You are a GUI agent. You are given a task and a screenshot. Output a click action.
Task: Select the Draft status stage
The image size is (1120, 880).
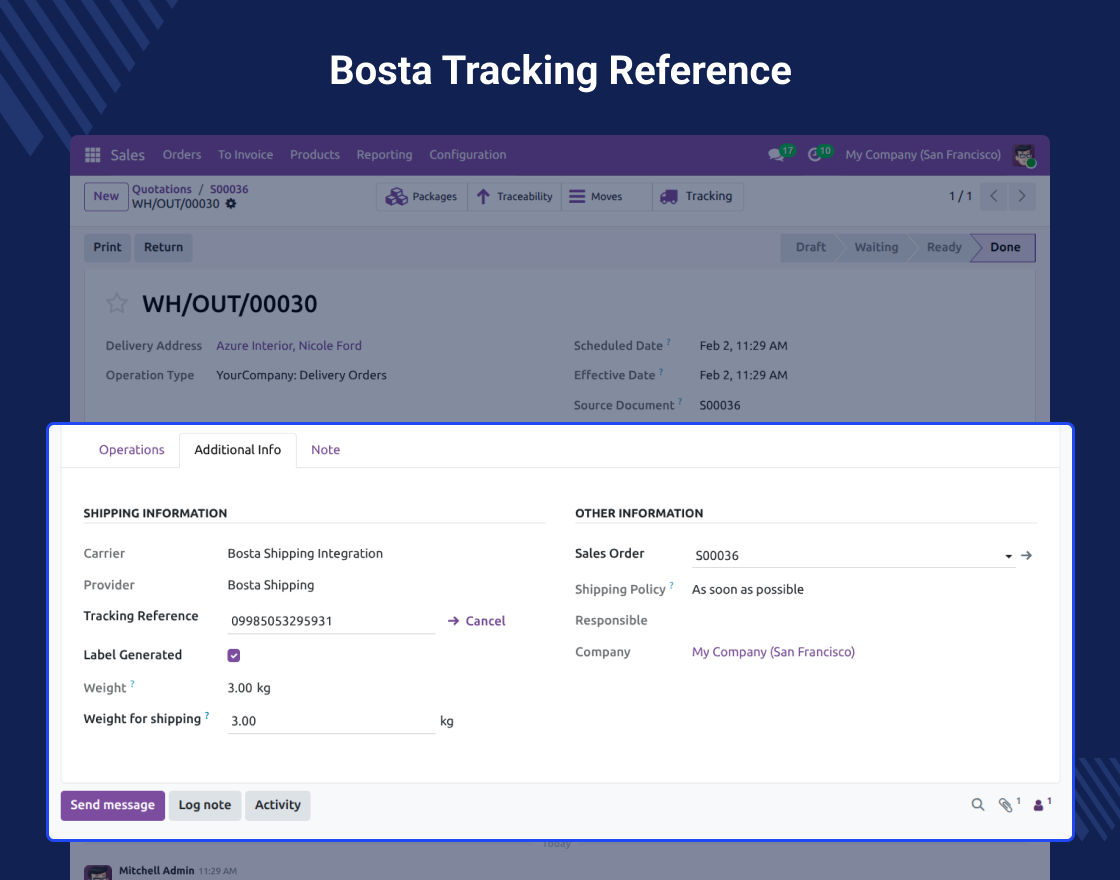point(810,247)
